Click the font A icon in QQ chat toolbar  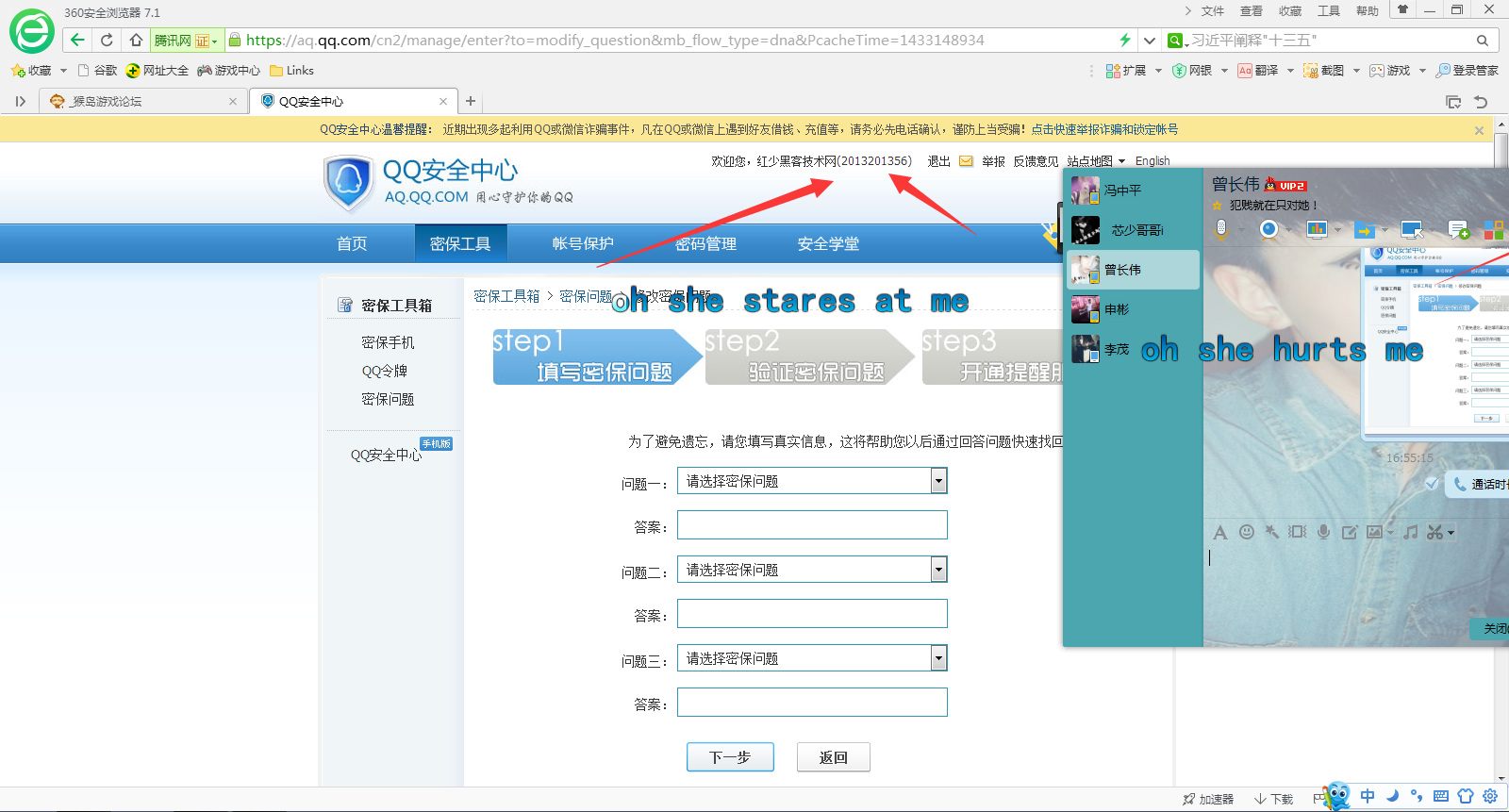click(1220, 533)
